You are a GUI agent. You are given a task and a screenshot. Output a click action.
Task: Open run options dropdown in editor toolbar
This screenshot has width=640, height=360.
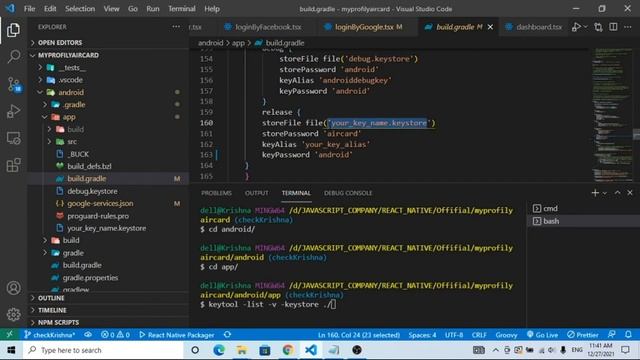(x=585, y=27)
